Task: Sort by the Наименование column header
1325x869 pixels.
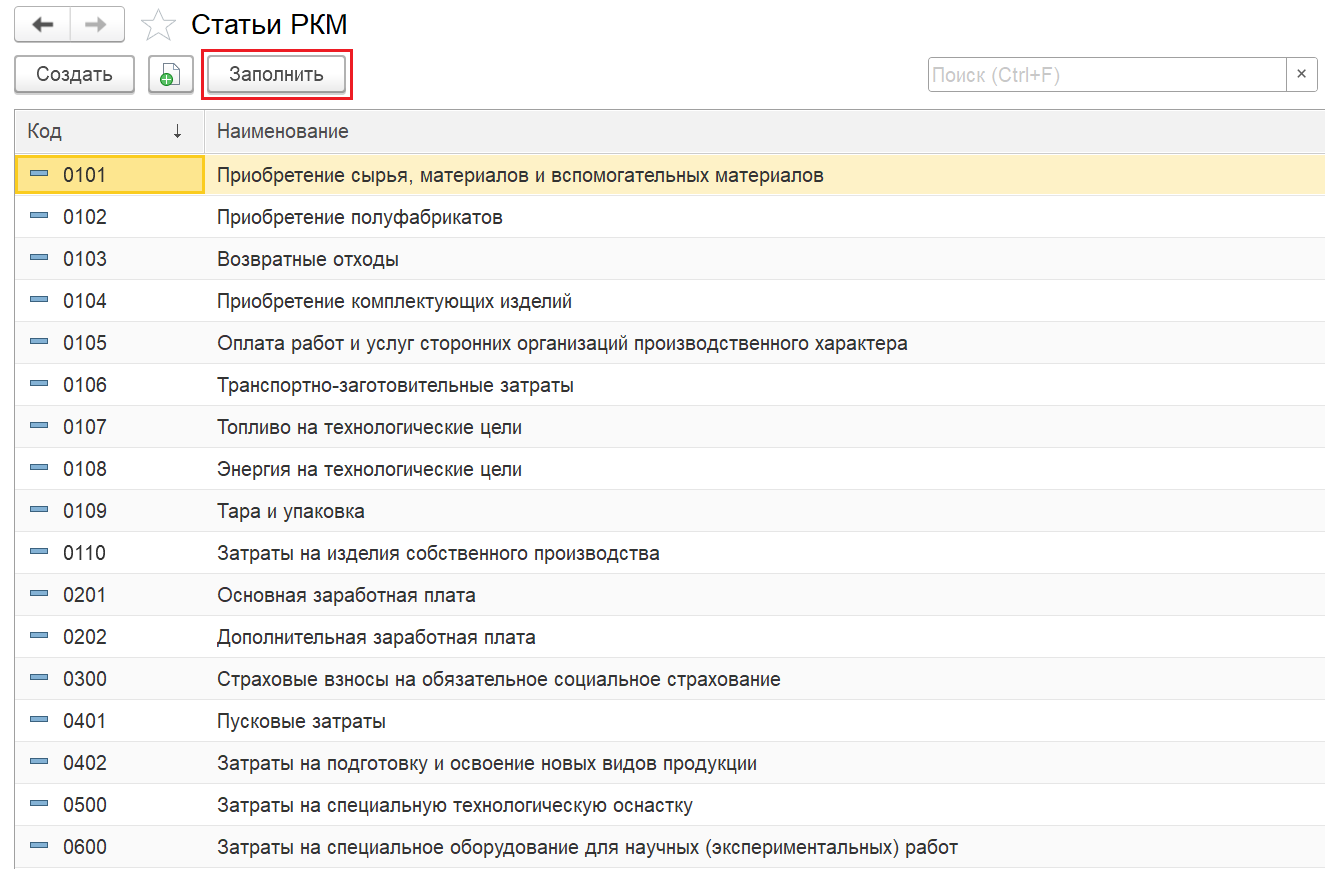Action: (x=765, y=131)
